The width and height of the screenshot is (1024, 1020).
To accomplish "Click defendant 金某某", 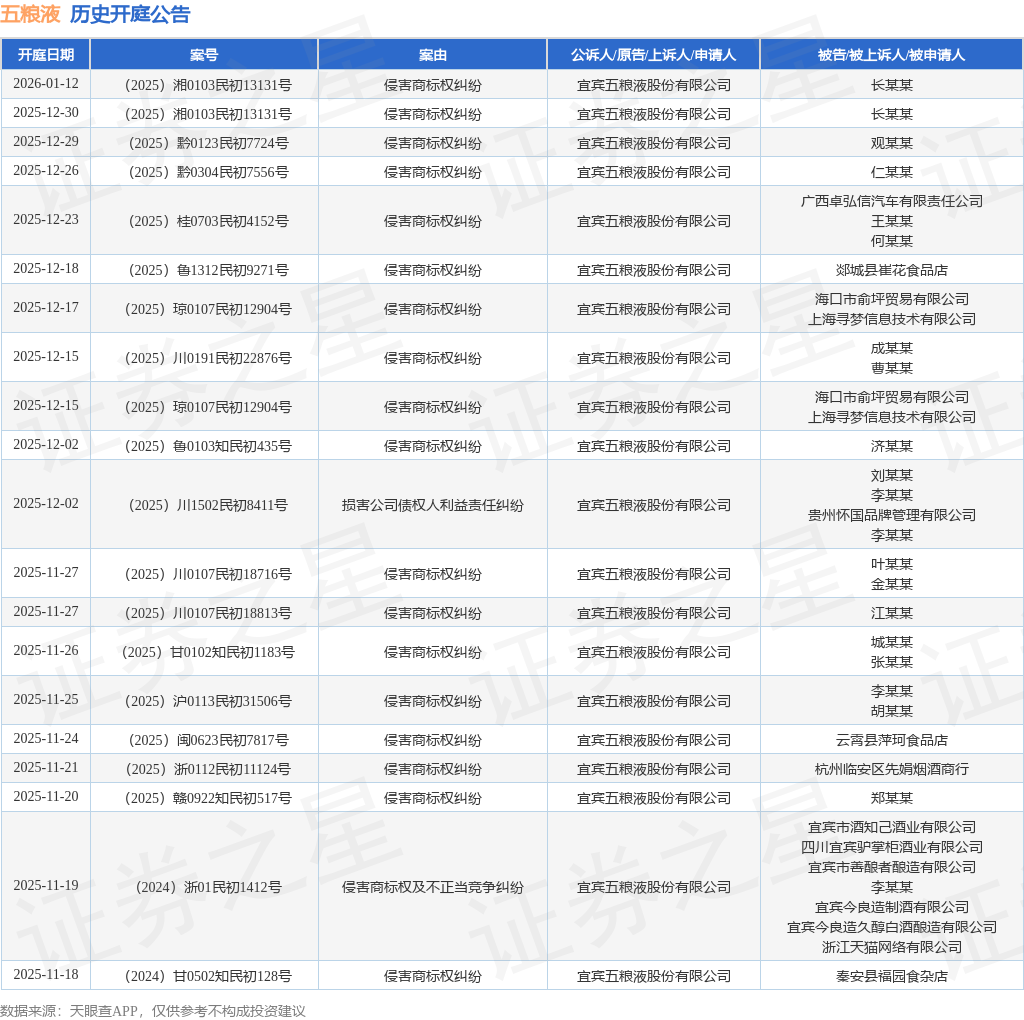I will point(891,584).
